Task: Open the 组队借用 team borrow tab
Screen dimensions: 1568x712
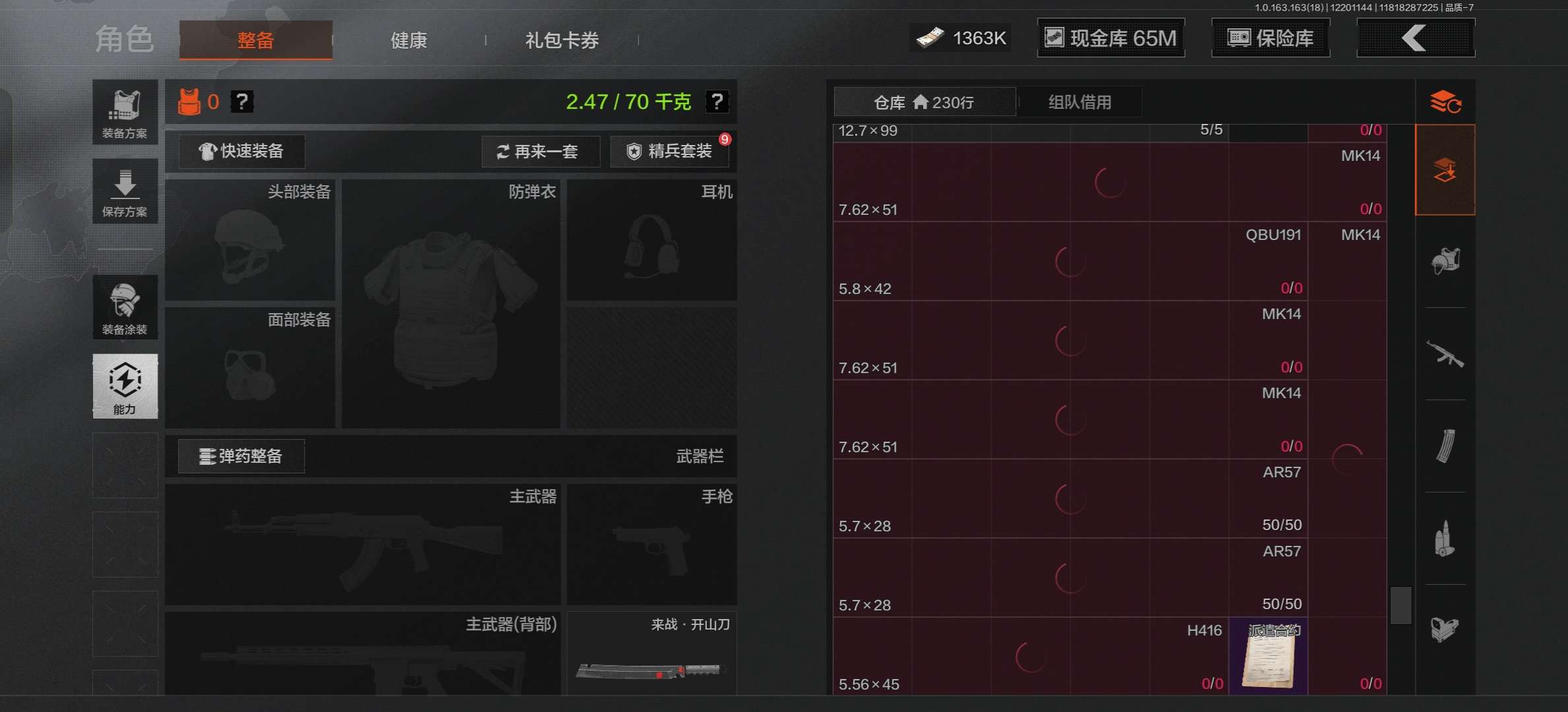Action: point(1079,102)
